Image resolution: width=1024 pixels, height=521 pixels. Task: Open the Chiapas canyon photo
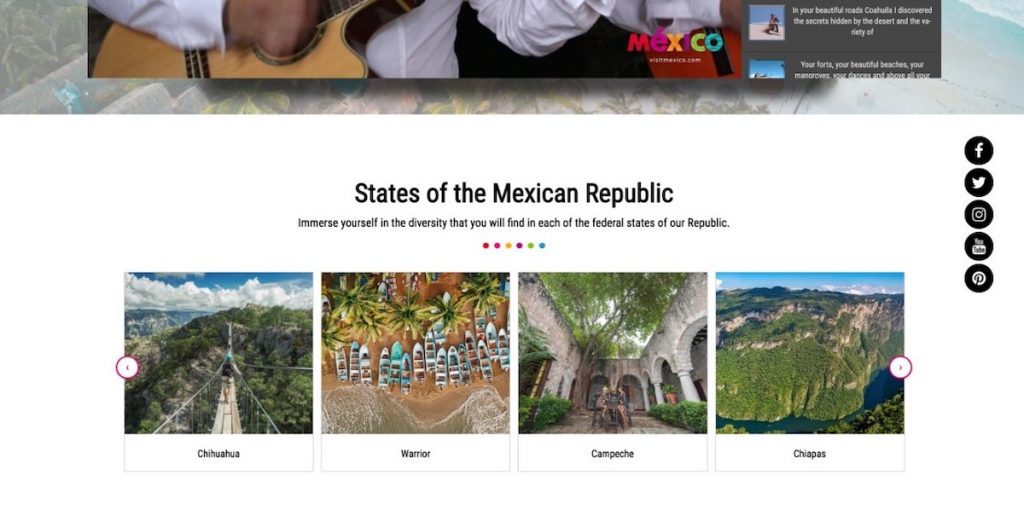[x=810, y=353]
